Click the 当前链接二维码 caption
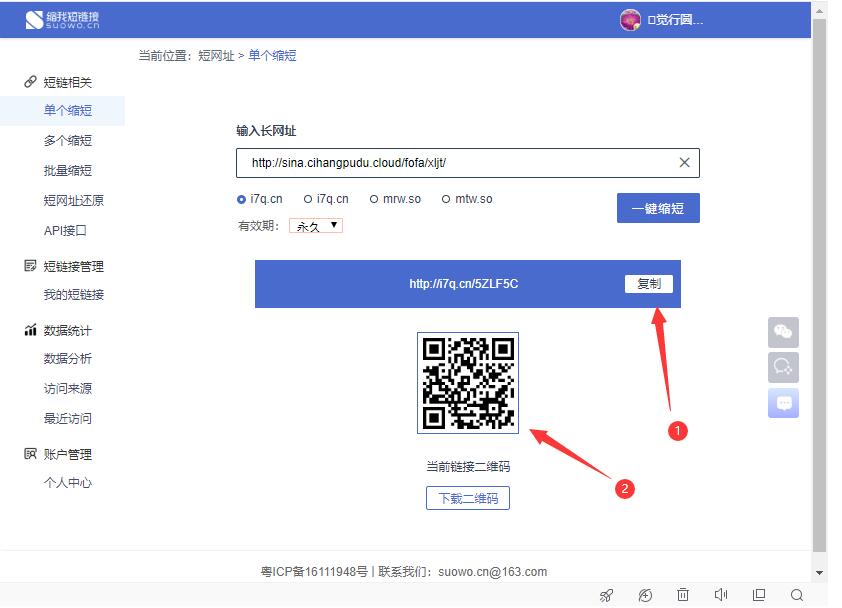 [x=468, y=467]
